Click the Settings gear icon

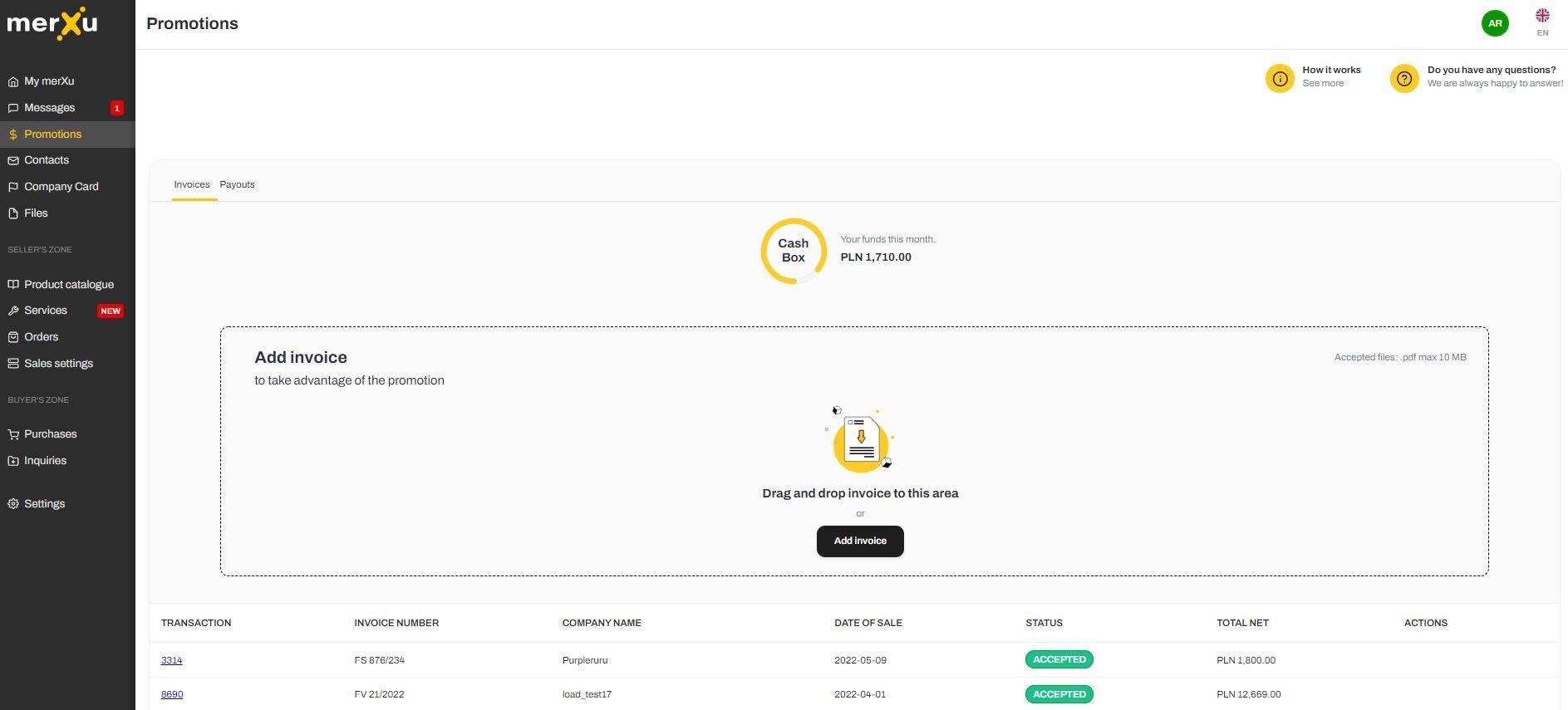click(x=13, y=504)
